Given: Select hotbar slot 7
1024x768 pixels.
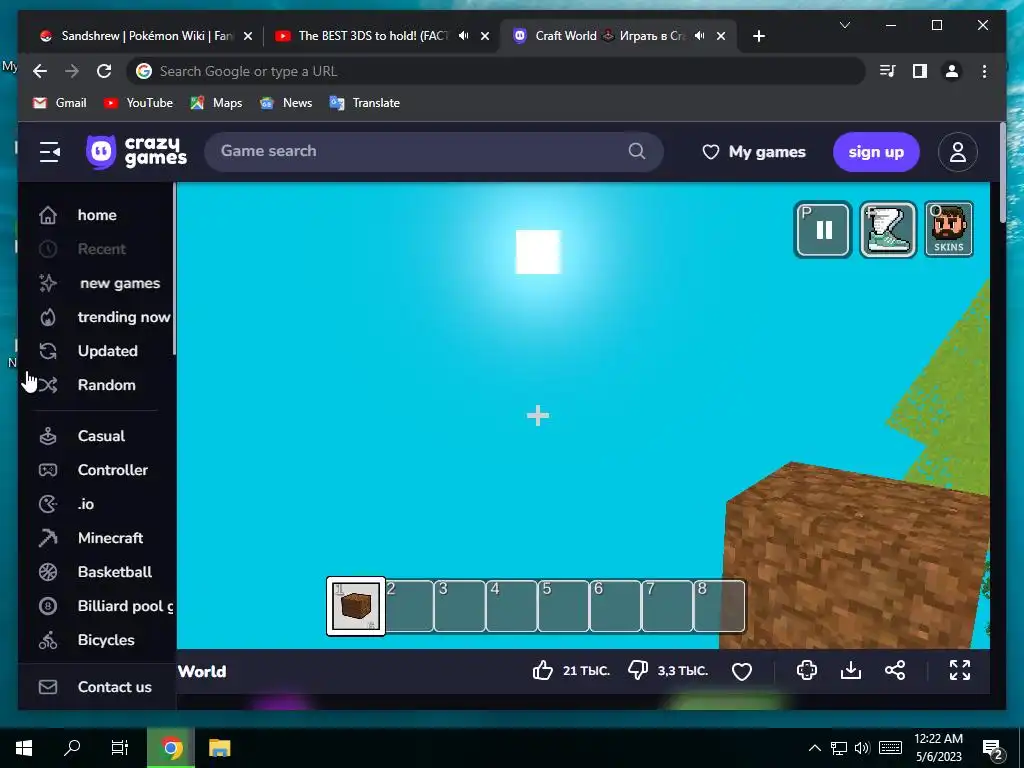Looking at the screenshot, I should coord(667,606).
